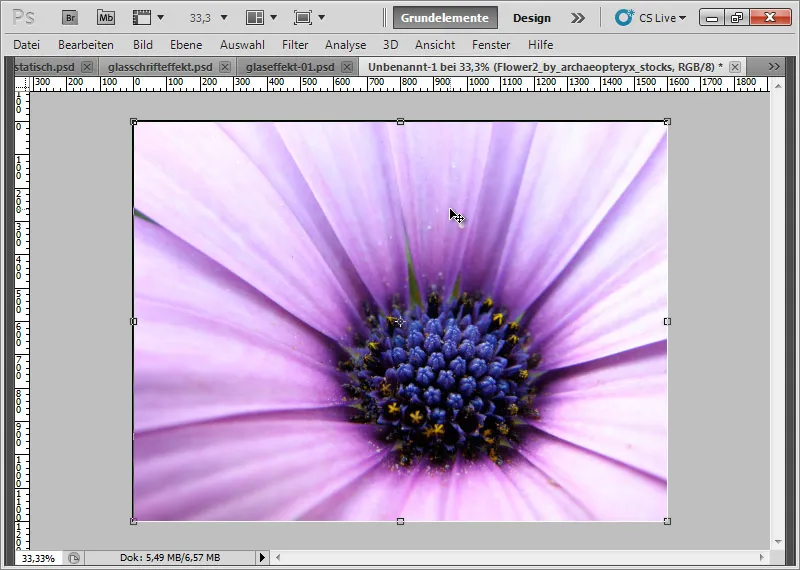Open the Auswahl menu
Image resolution: width=800 pixels, height=570 pixels.
[x=242, y=45]
